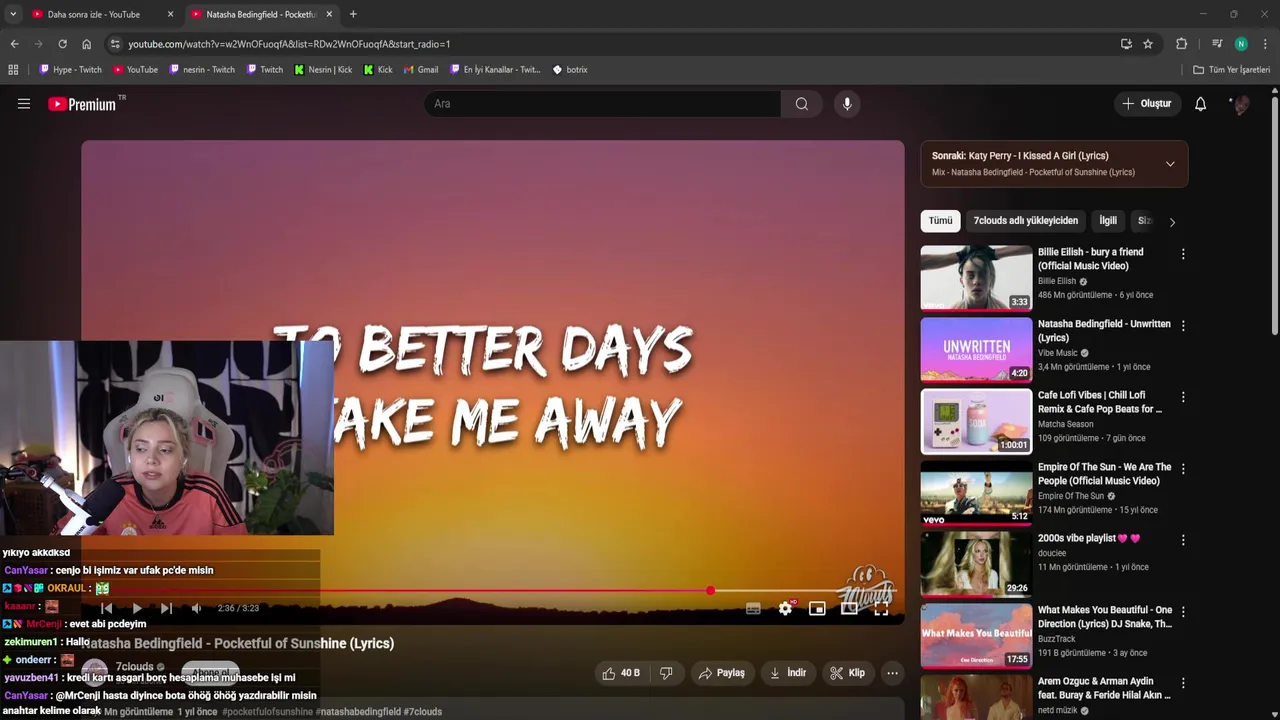The width and height of the screenshot is (1280, 720).
Task: Start voice search with the microphone
Action: 847,104
